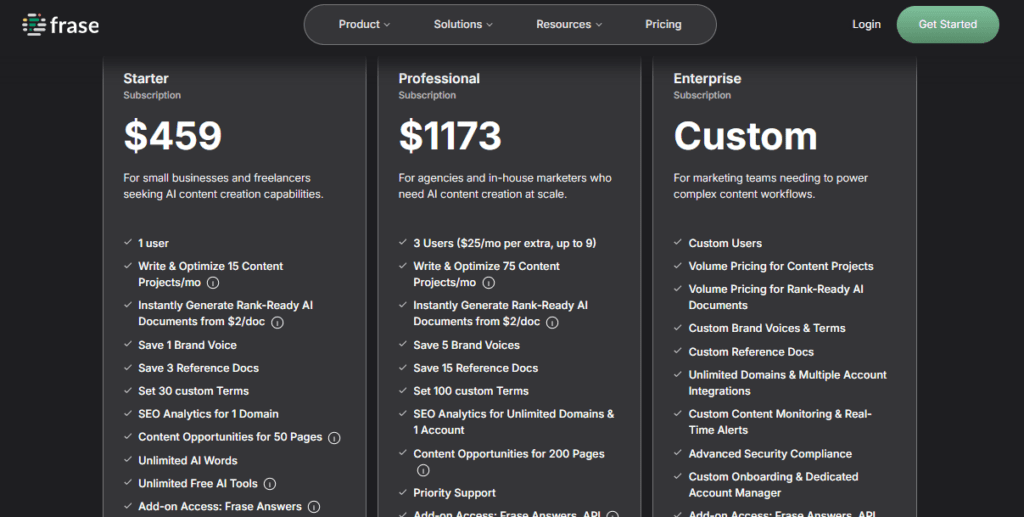Click info icon beside Professional's 75 Content Projects/mo
Image resolution: width=1024 pixels, height=517 pixels.
coord(487,283)
